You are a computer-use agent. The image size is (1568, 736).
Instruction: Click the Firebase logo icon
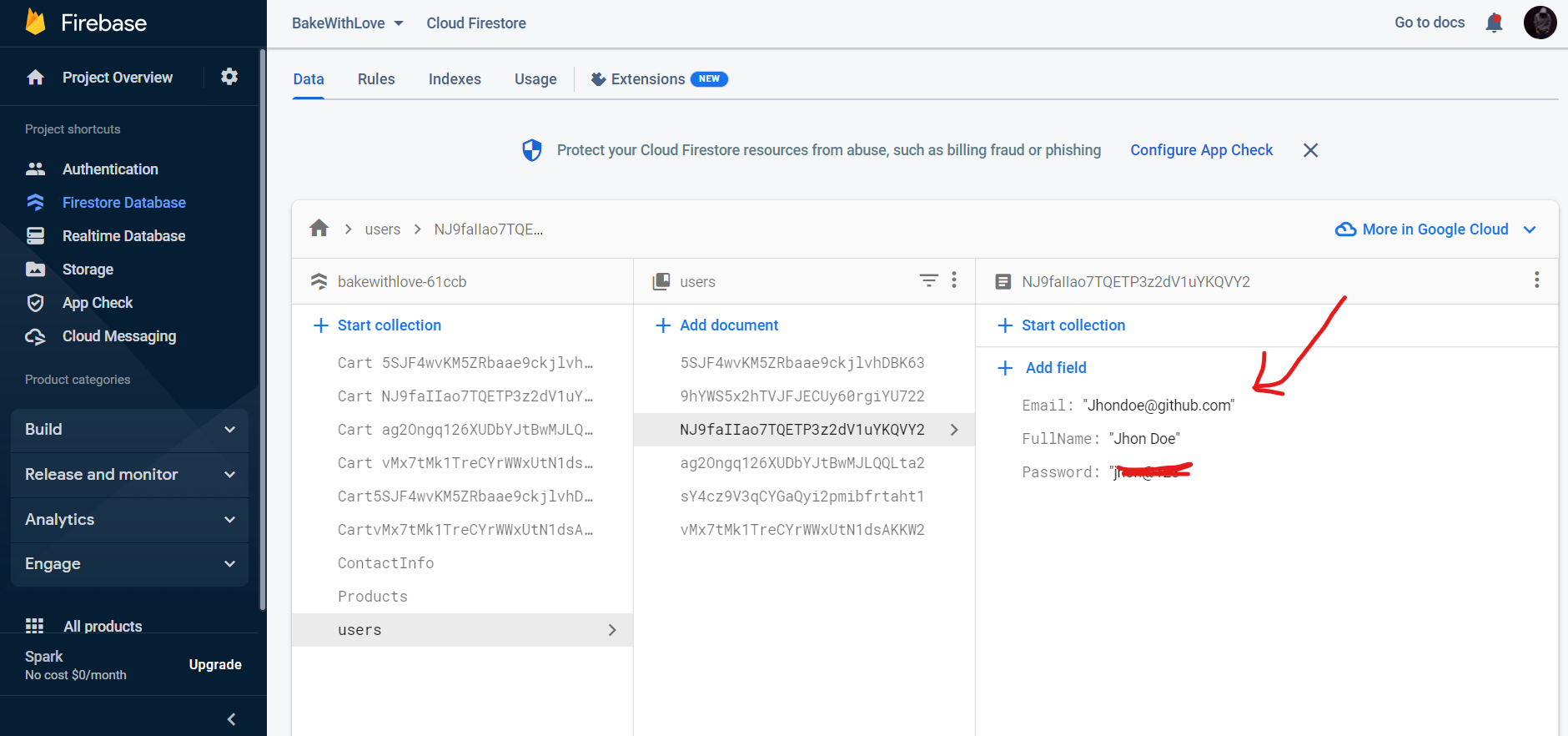[35, 22]
